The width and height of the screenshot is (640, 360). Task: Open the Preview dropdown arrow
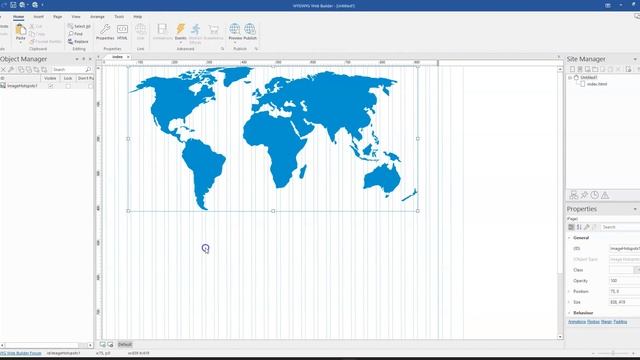tap(235, 42)
